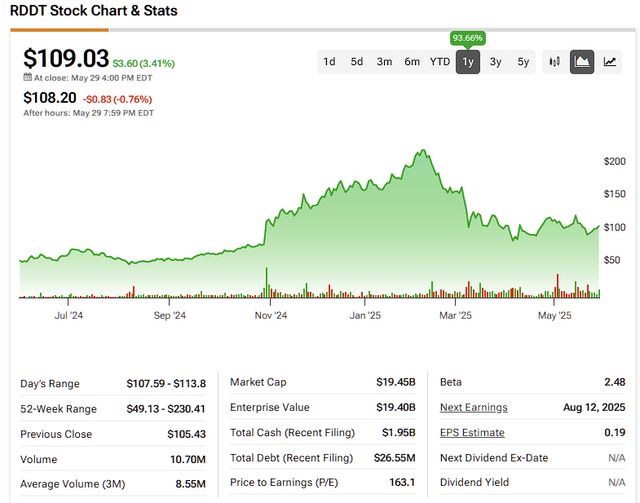Click the chart peak near $230
Screen dimensions: 640x503
(x=423, y=151)
